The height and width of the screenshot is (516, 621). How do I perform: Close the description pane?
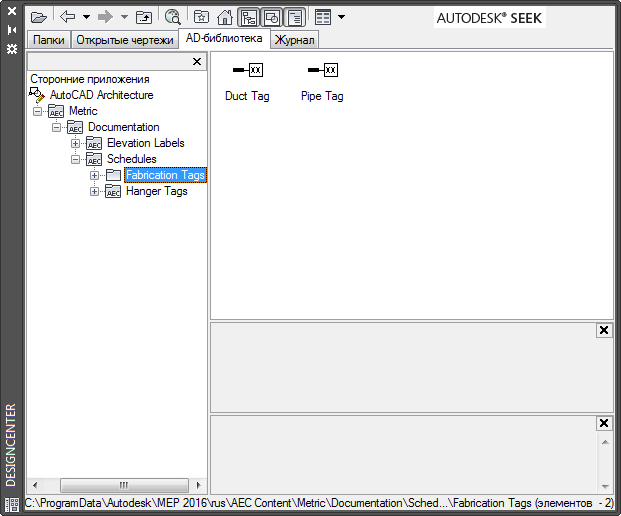pyautogui.click(x=604, y=423)
